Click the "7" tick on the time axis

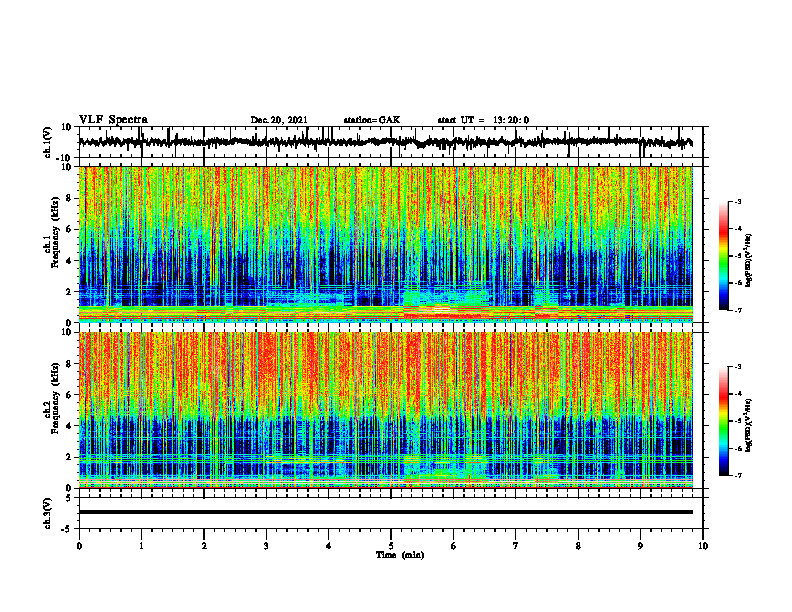(x=516, y=546)
